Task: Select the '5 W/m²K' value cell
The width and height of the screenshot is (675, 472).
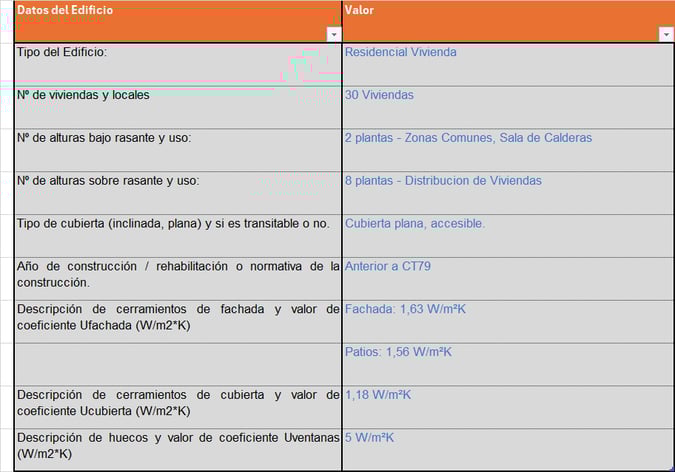Action: pyautogui.click(x=508, y=450)
